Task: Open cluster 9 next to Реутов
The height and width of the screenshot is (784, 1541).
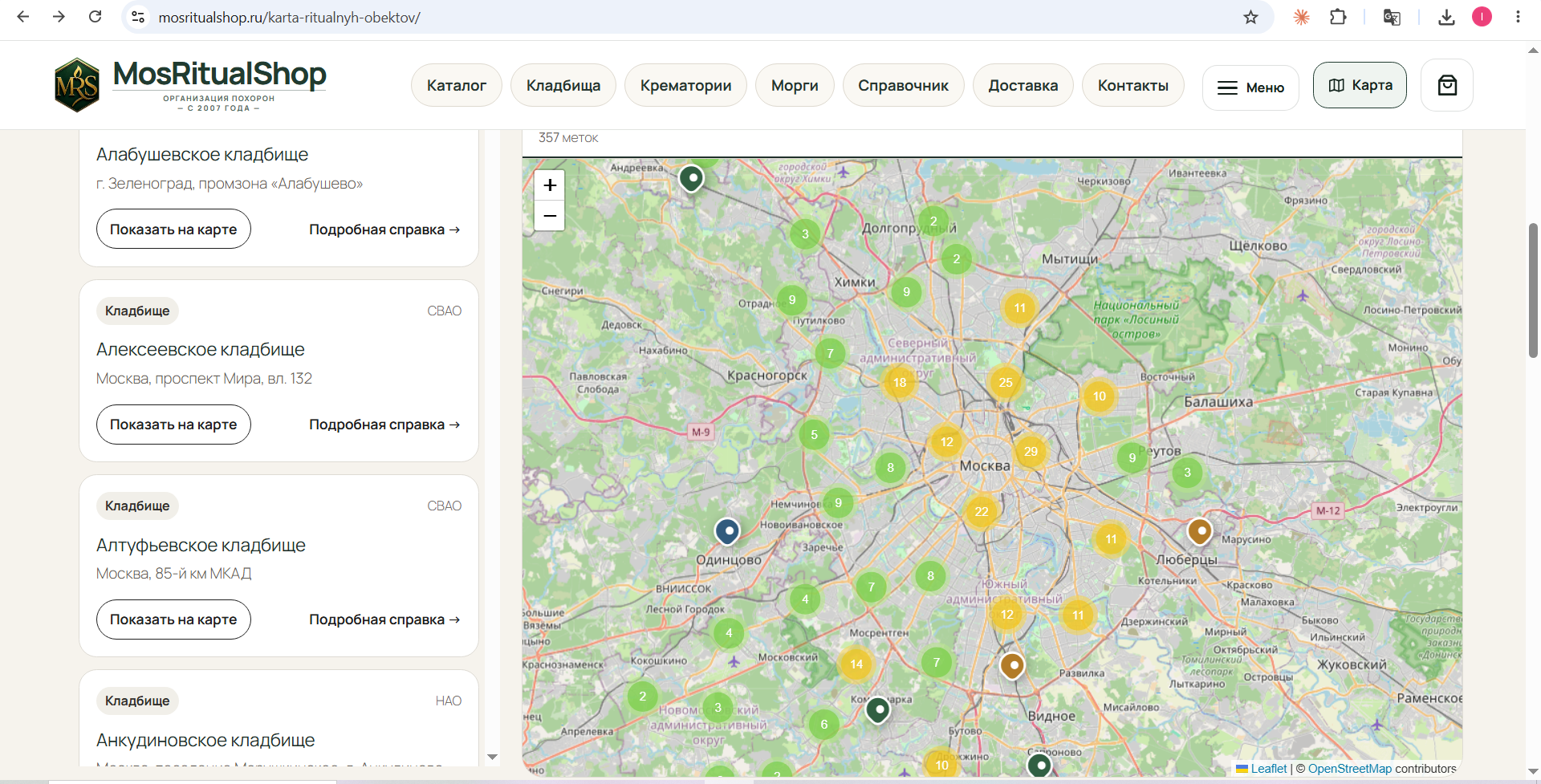Action: click(1132, 458)
